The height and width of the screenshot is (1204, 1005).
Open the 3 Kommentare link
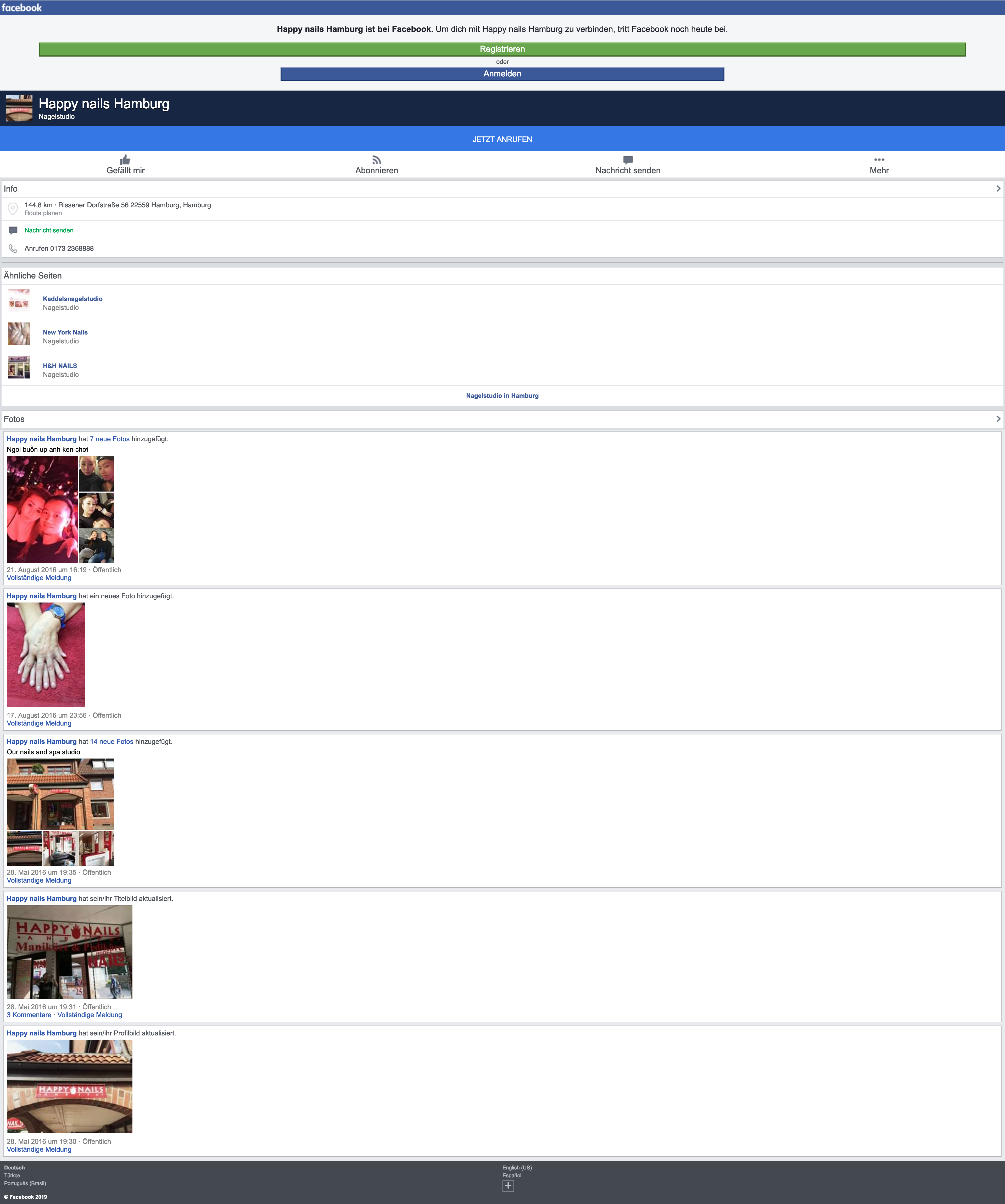29,1015
